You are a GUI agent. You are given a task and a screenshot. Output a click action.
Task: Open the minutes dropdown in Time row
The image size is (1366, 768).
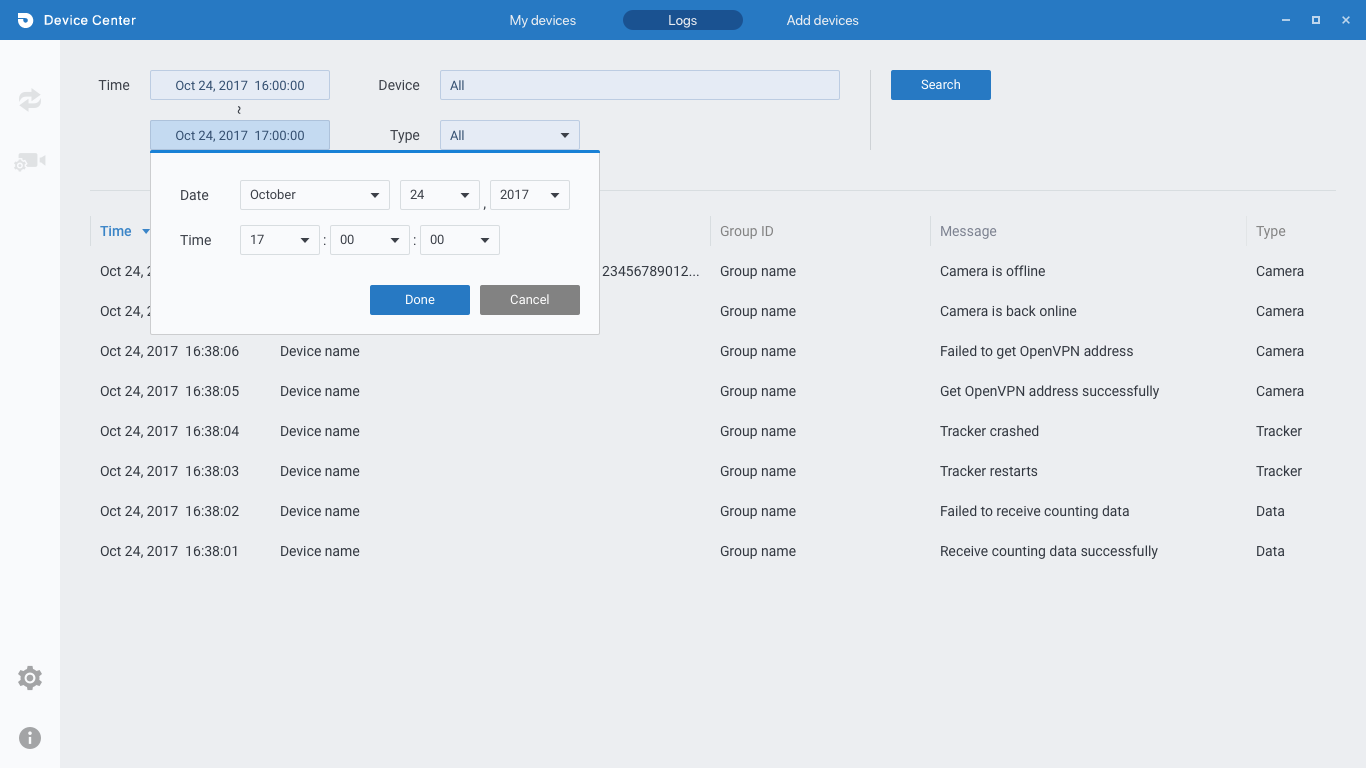click(370, 240)
